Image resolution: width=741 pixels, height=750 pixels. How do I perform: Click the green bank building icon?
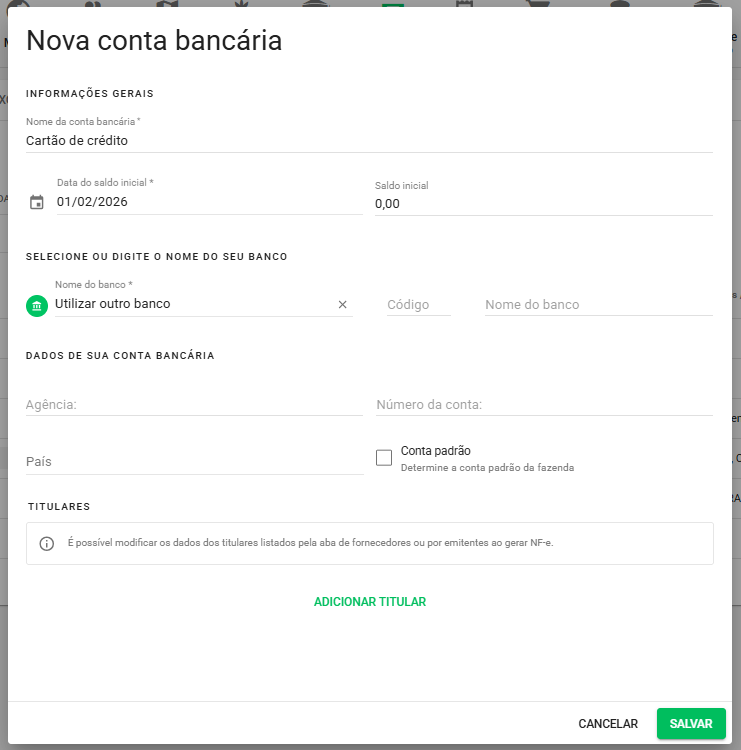[x=37, y=305]
